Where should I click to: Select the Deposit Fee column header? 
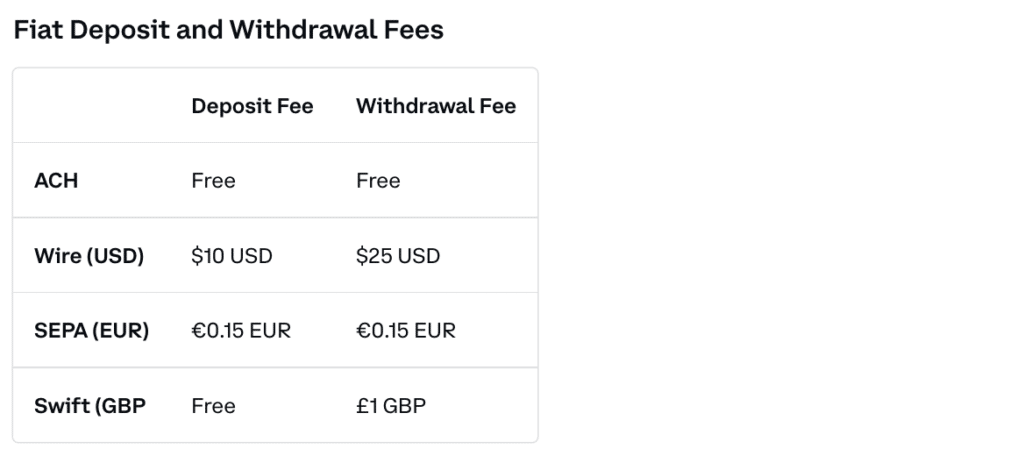[252, 106]
